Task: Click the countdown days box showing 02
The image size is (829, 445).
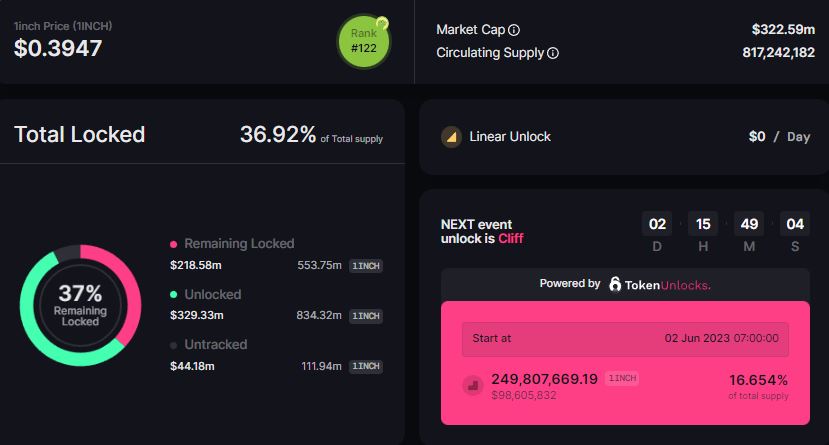Action: (657, 225)
